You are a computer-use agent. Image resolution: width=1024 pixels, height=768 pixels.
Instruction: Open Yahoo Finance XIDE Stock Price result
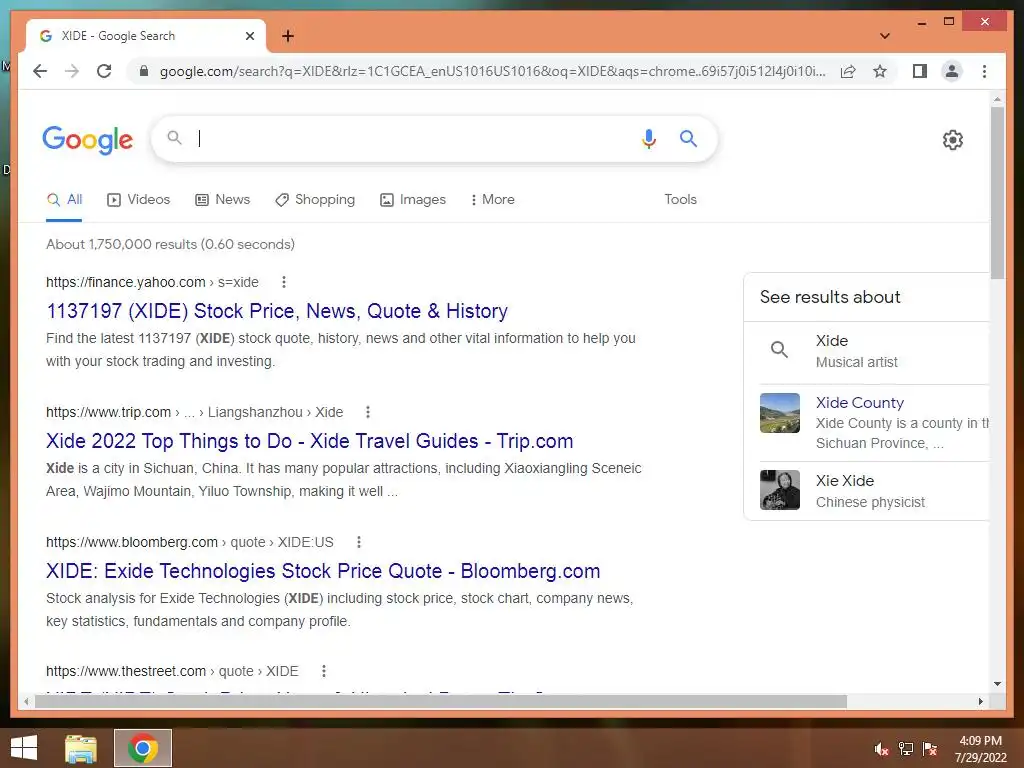277,311
